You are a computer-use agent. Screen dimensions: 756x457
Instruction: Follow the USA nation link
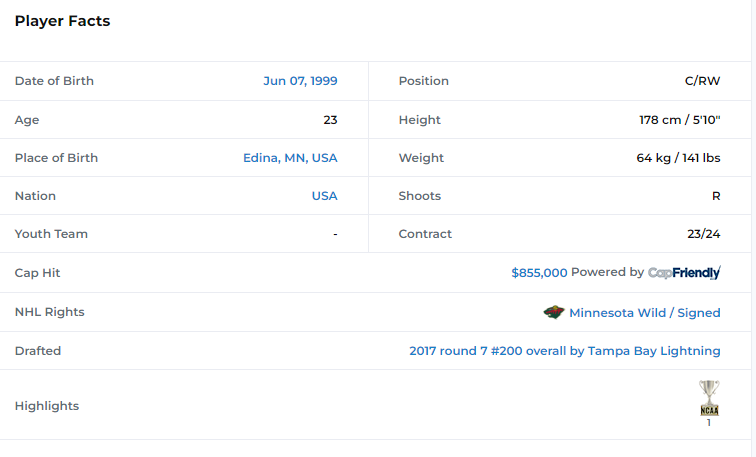coord(324,196)
